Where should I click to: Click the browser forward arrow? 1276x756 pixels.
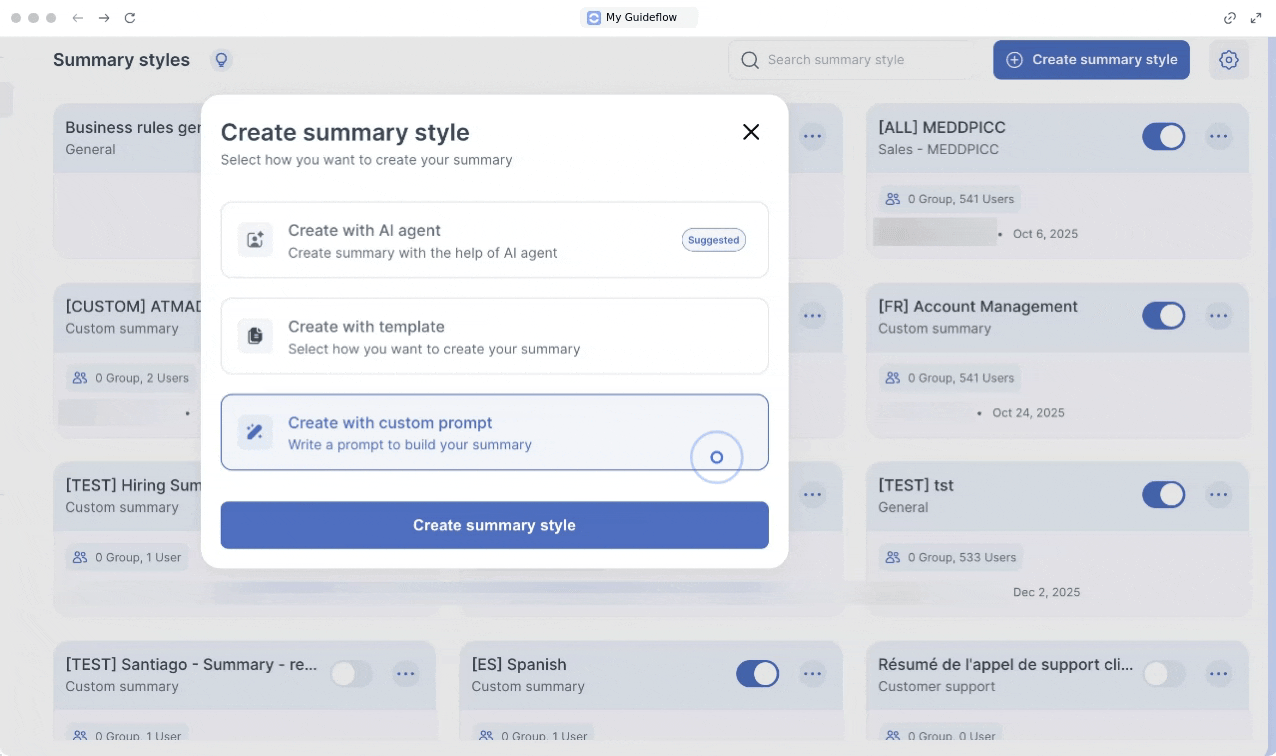(104, 18)
